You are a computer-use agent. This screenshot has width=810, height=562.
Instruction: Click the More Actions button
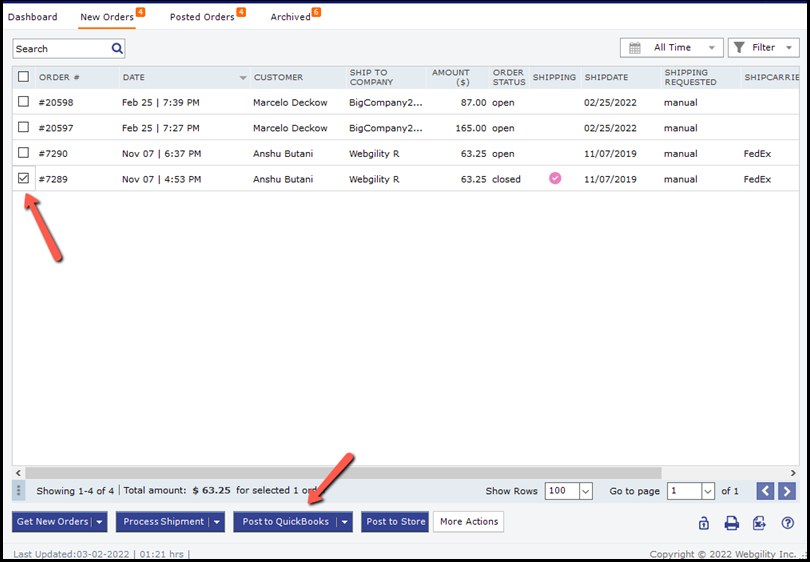coord(468,522)
